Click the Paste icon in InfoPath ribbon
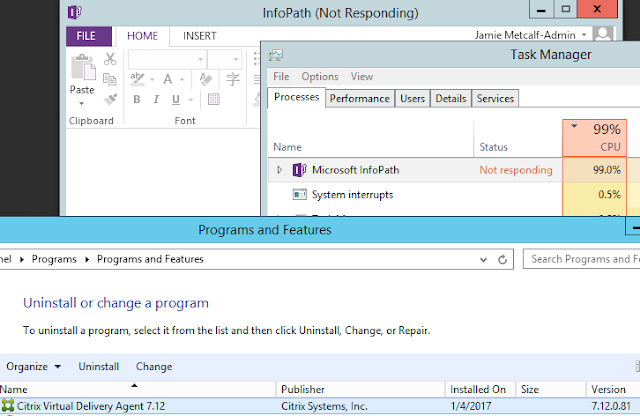This screenshot has height=416, width=640. point(83,67)
